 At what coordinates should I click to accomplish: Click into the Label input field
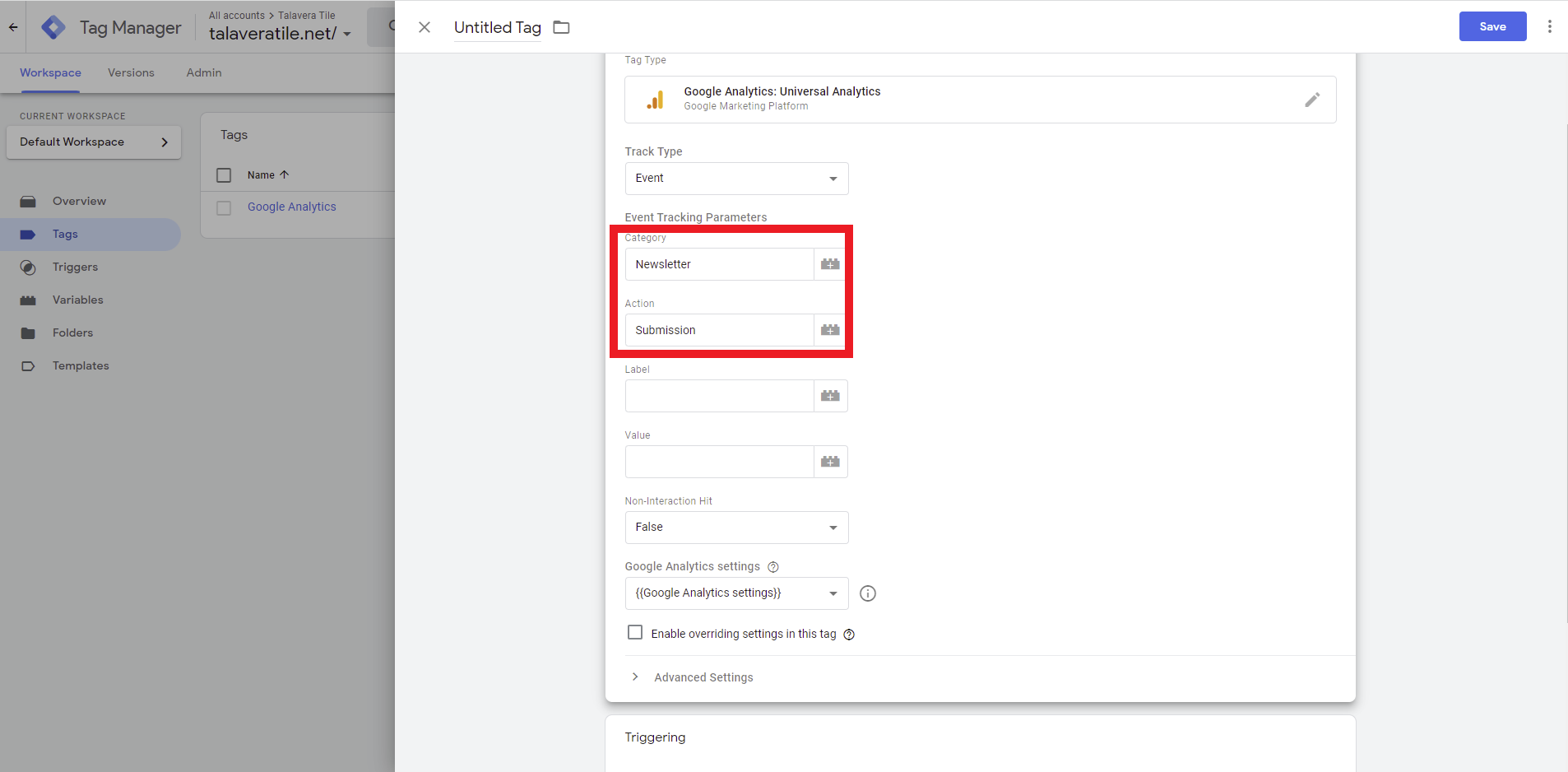[719, 396]
